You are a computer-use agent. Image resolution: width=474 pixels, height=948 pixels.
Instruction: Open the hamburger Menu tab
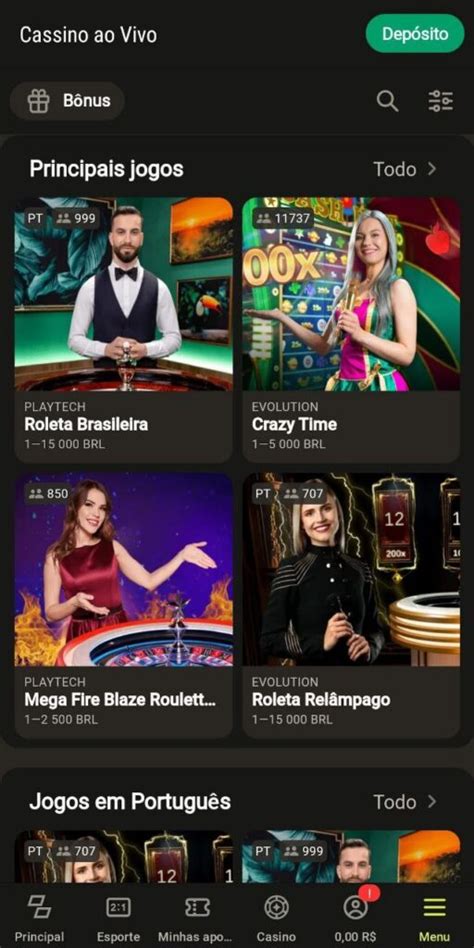click(435, 919)
